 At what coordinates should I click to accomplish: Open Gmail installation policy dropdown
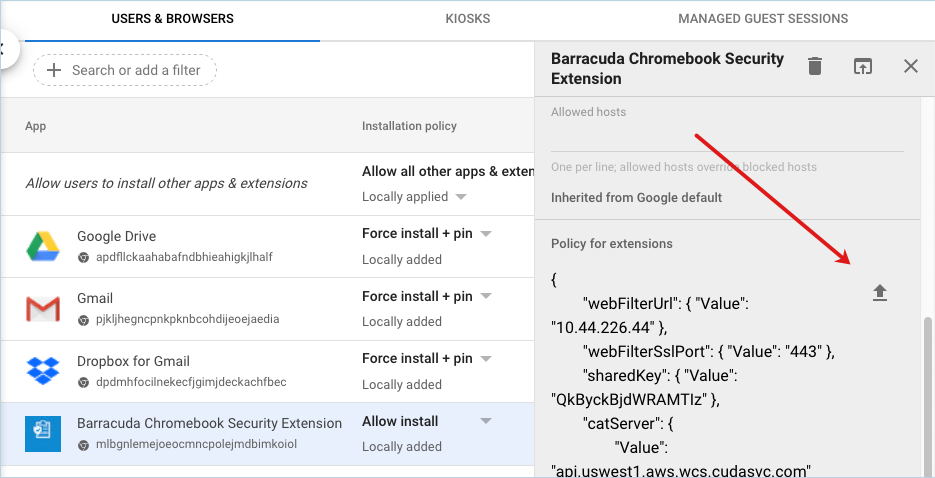coord(486,296)
